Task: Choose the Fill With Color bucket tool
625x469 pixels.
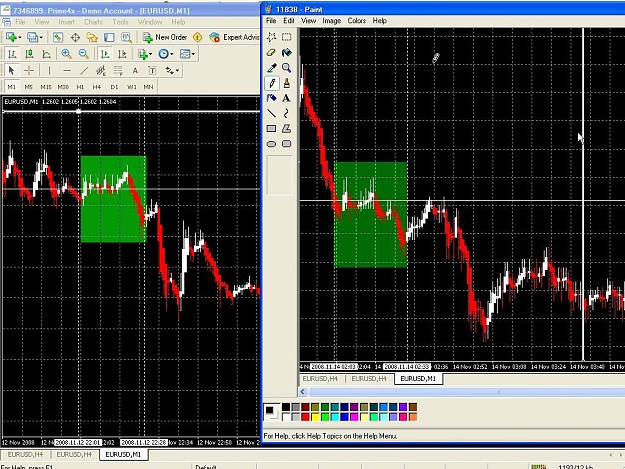Action: coord(287,52)
